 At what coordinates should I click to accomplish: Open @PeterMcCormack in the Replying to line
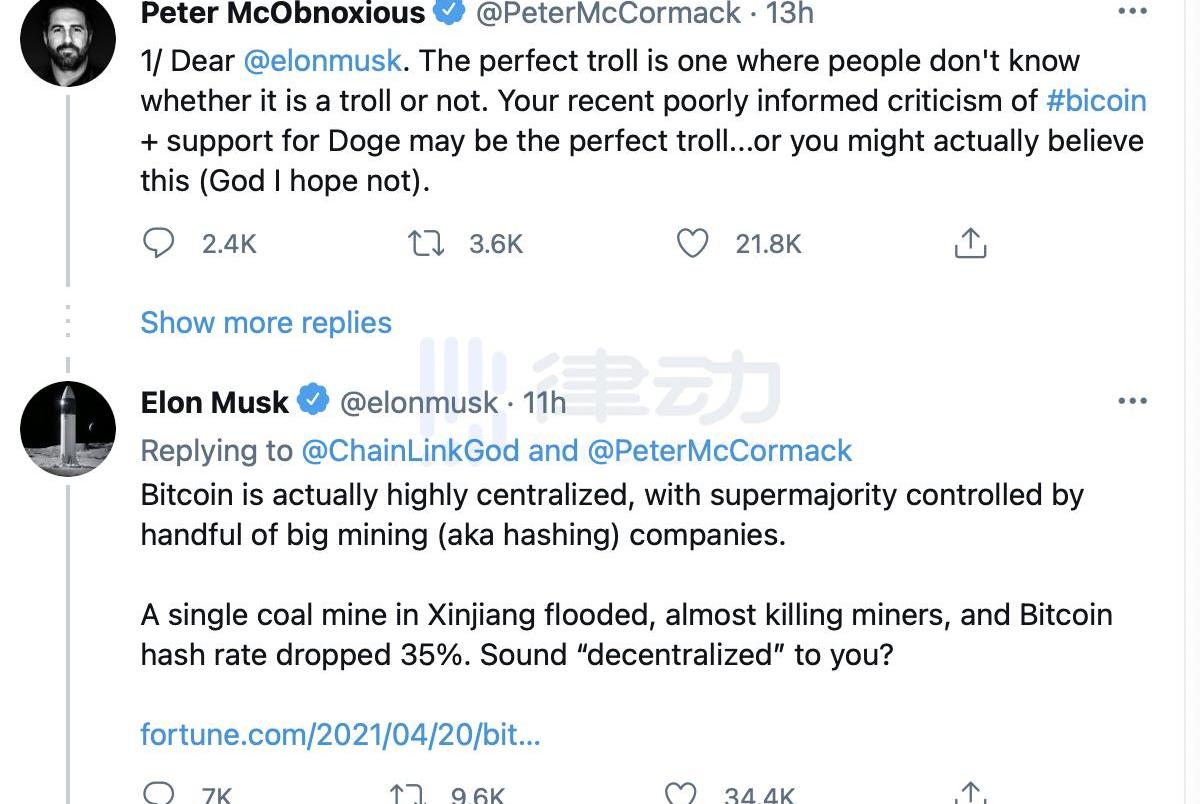pyautogui.click(x=720, y=451)
